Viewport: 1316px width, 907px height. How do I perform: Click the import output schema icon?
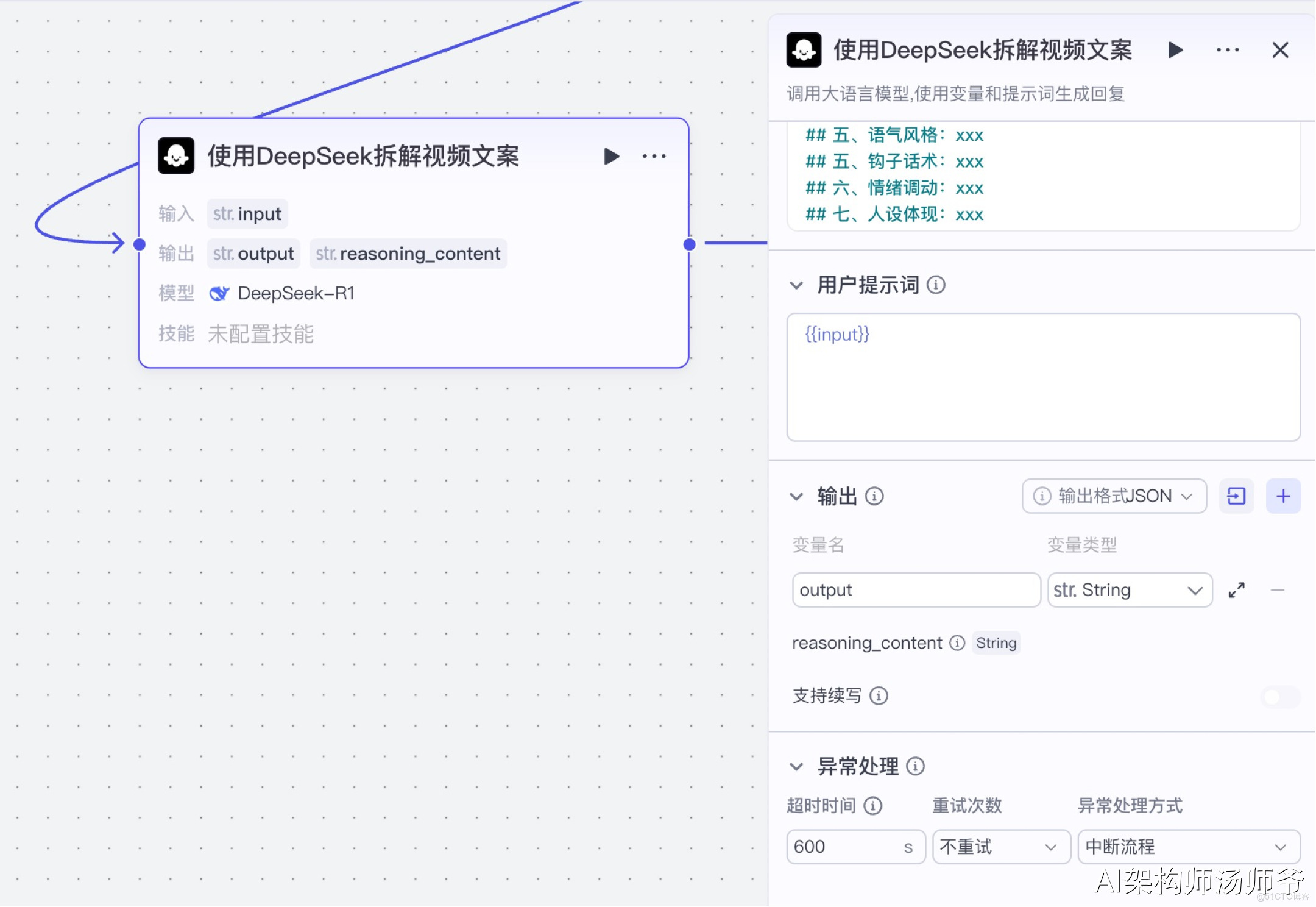click(x=1236, y=496)
